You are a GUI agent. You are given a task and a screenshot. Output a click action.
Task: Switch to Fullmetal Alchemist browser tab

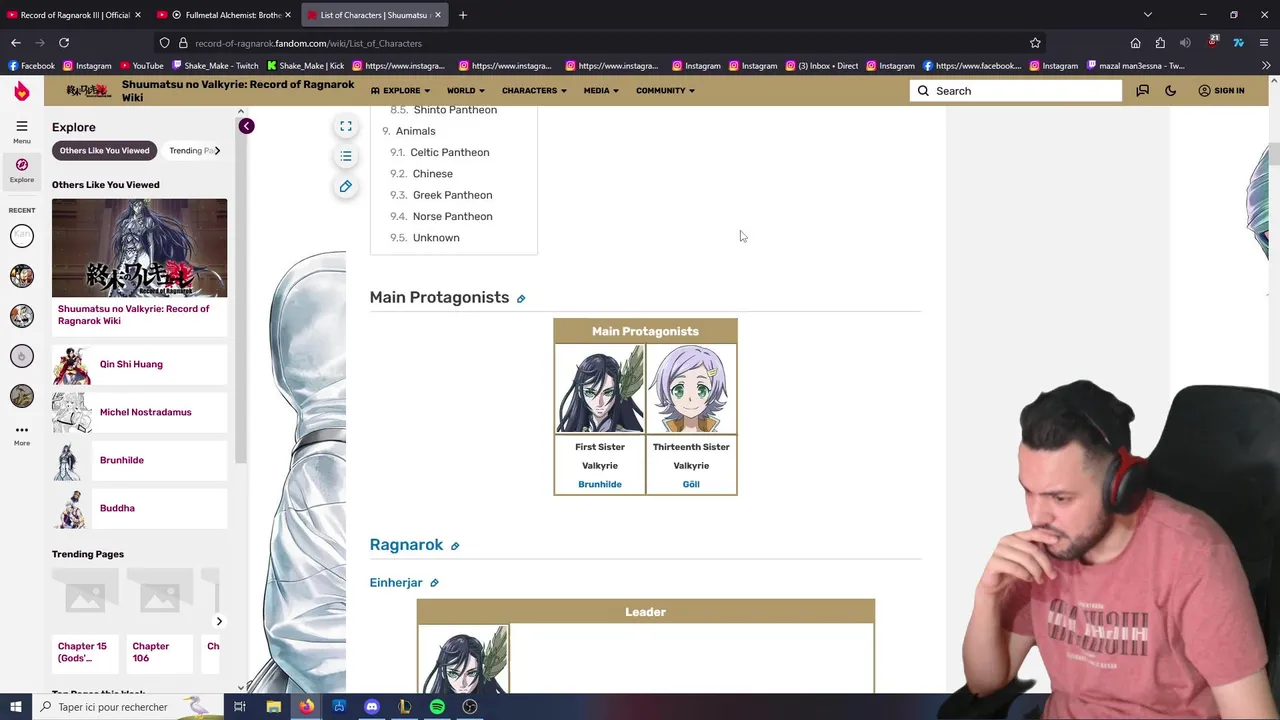click(223, 15)
